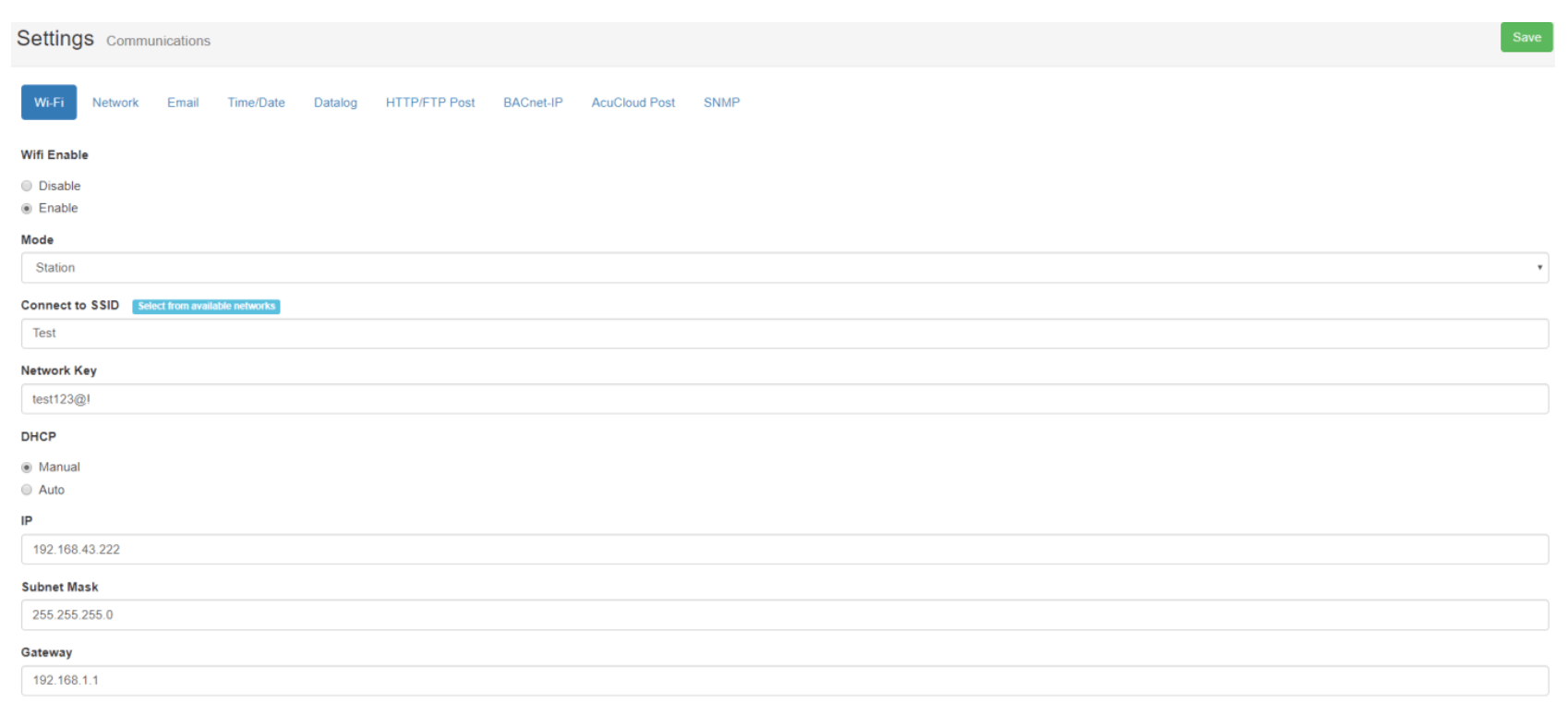Click the green Save button
This screenshot has height=704, width=1568.
[x=1526, y=38]
